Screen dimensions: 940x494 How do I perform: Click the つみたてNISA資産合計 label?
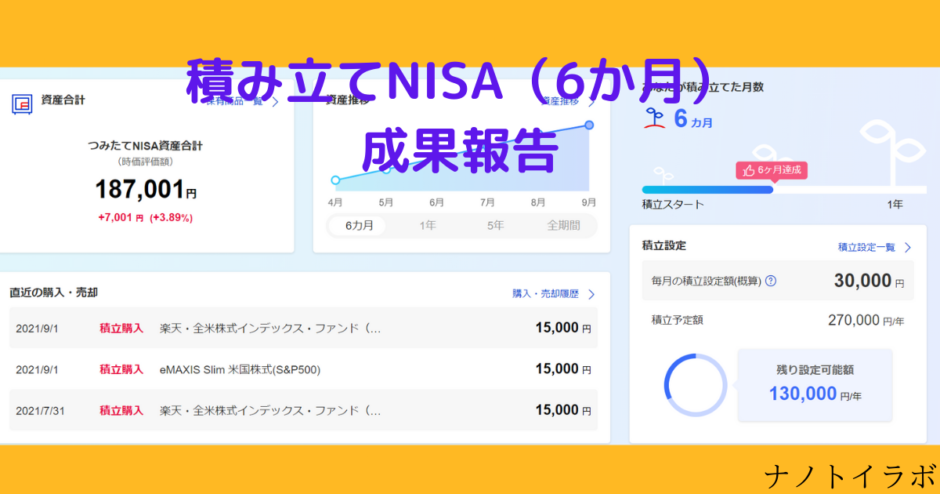pos(146,146)
